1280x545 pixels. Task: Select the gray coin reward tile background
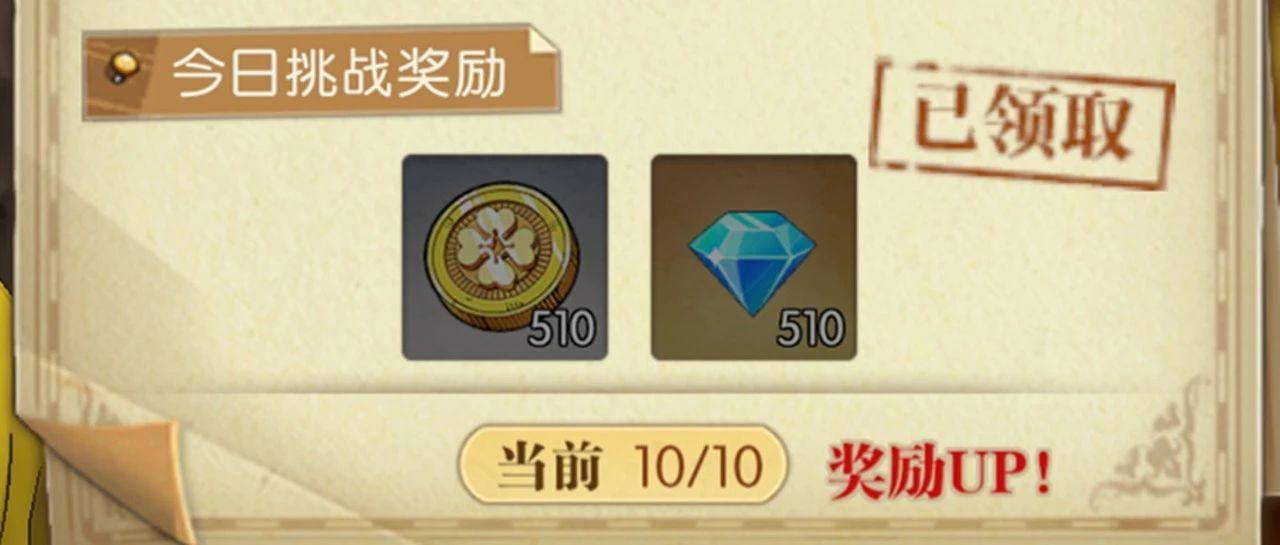pyautogui.click(x=505, y=256)
